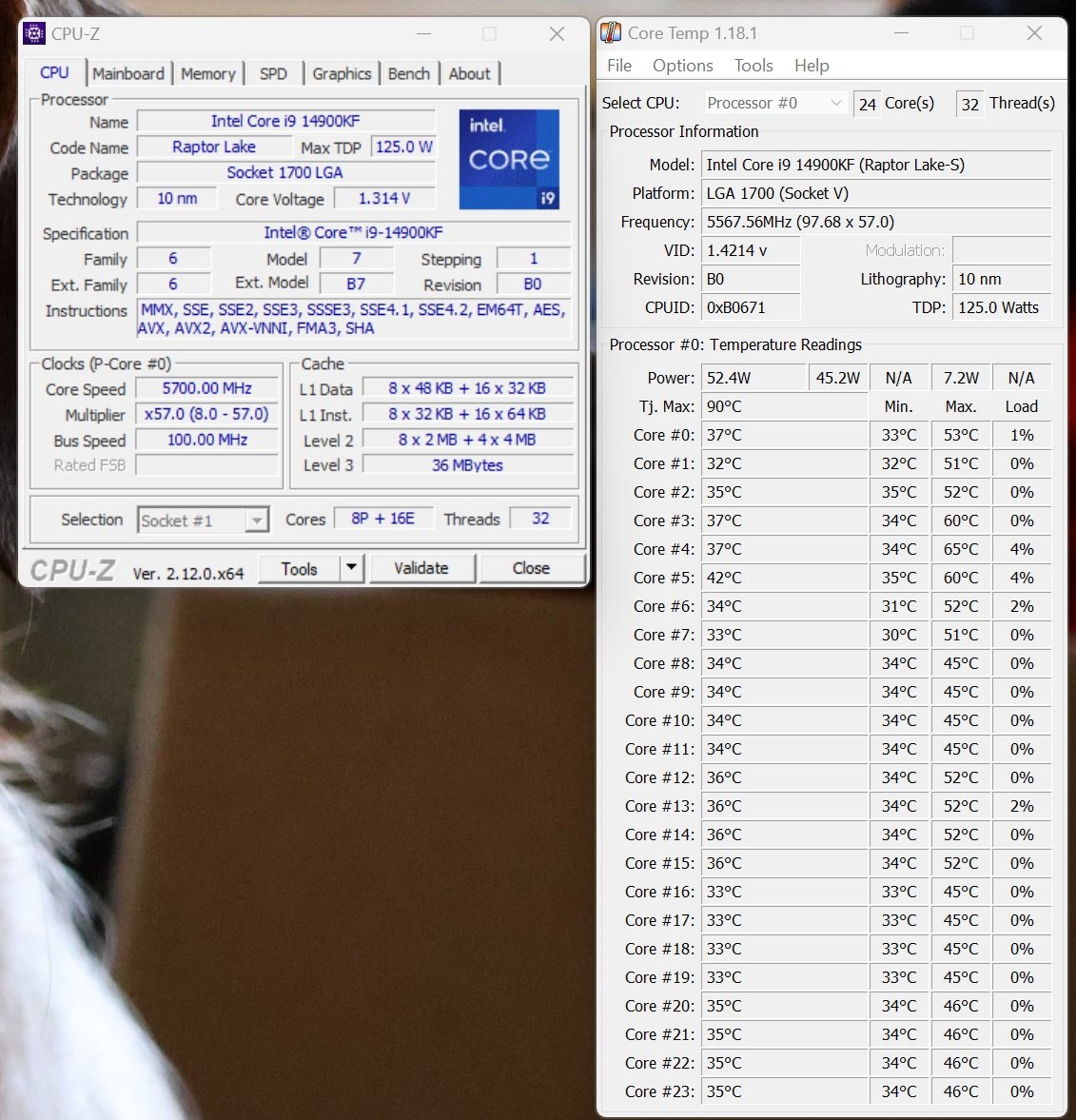Open the Mainboard tab in CPU-Z
This screenshot has width=1076, height=1120.
[128, 73]
